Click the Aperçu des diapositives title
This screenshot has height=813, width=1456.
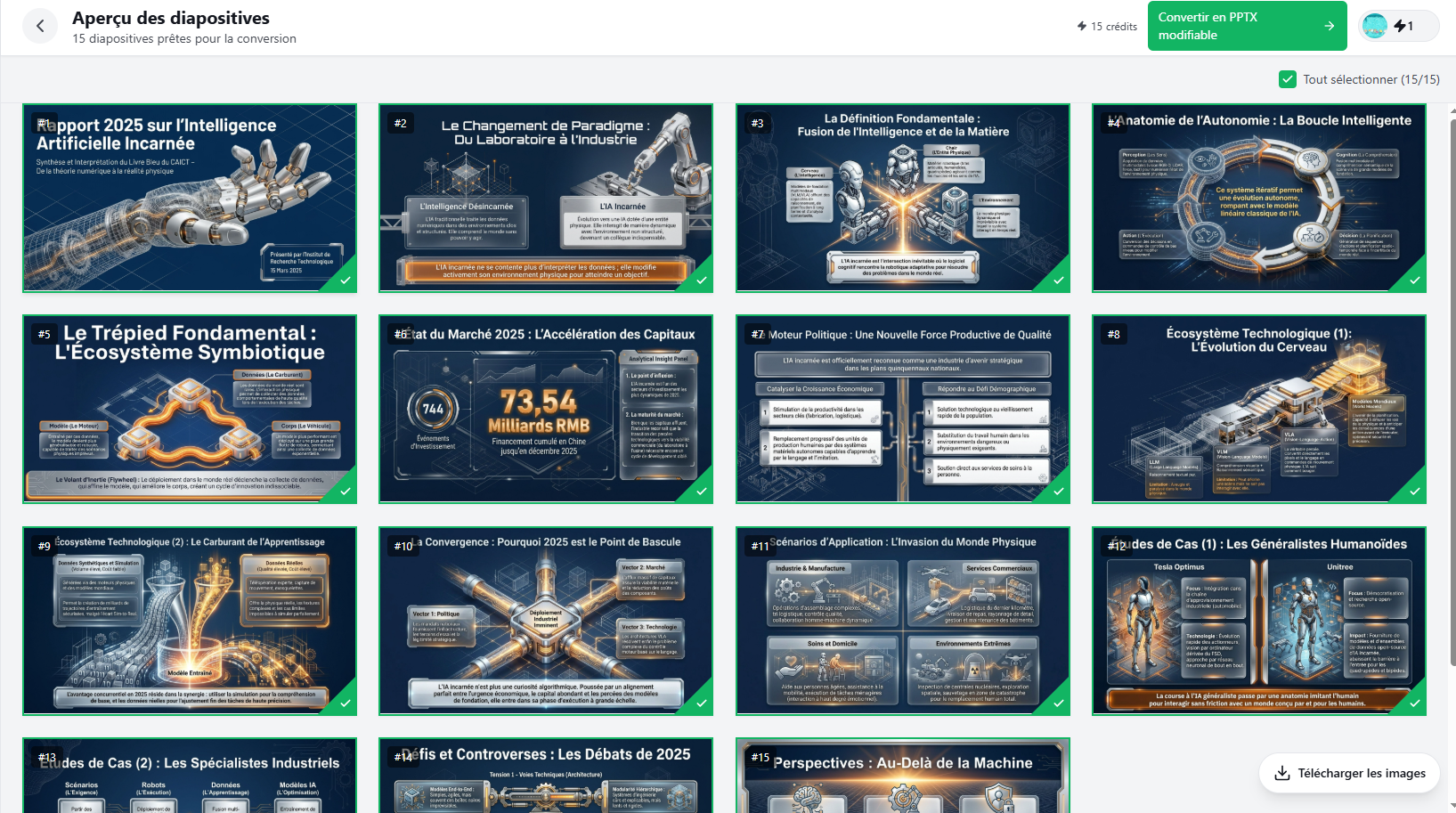pos(171,18)
